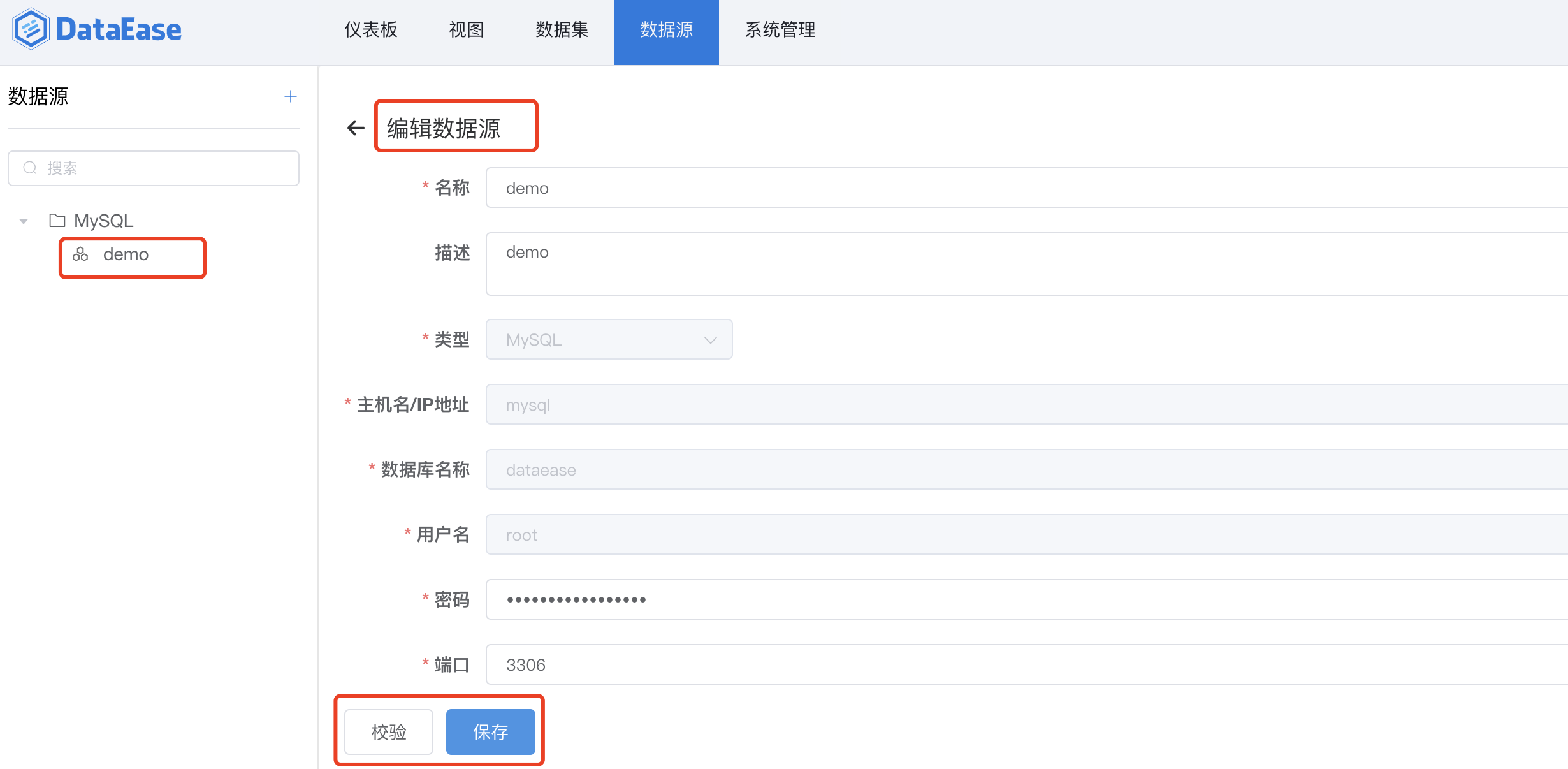Click the folder icon next to MySQL
1568x769 pixels.
57,220
